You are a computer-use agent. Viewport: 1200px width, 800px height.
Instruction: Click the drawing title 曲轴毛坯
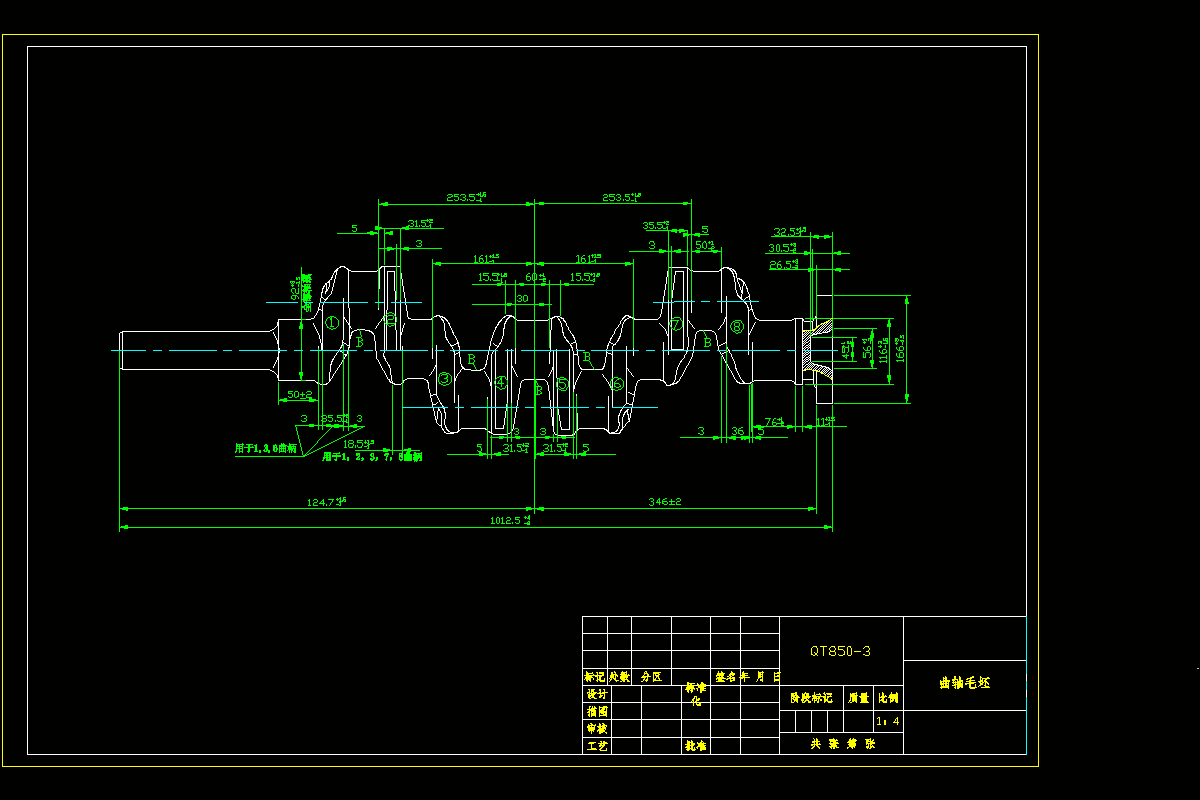[965, 683]
